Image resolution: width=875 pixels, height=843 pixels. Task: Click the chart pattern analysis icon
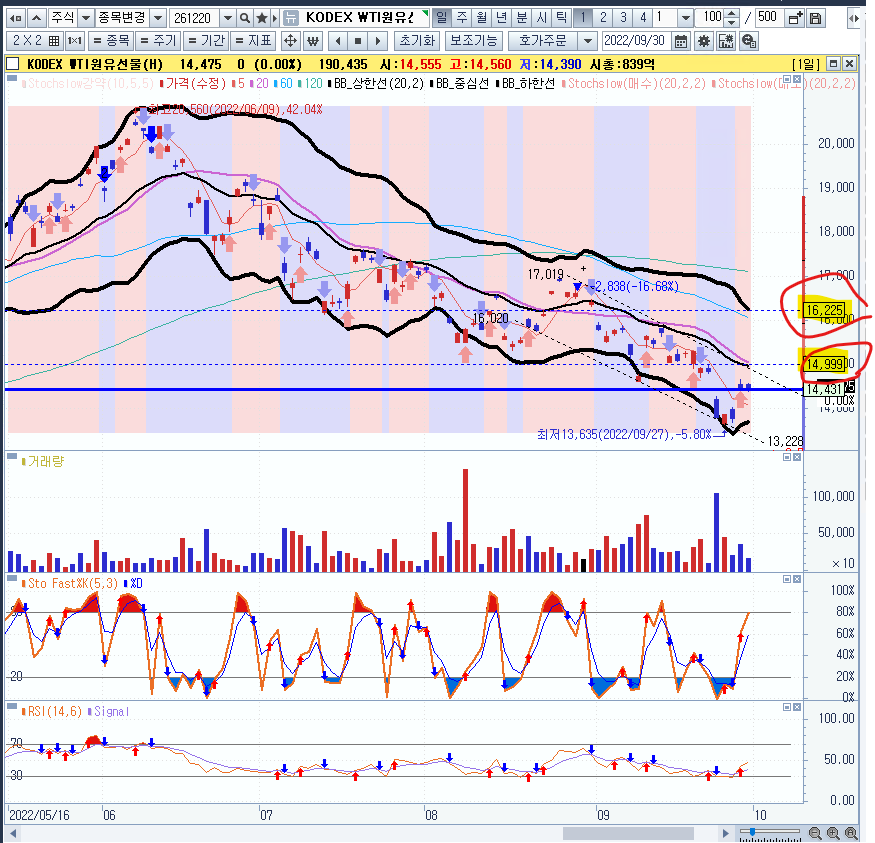tap(725, 41)
